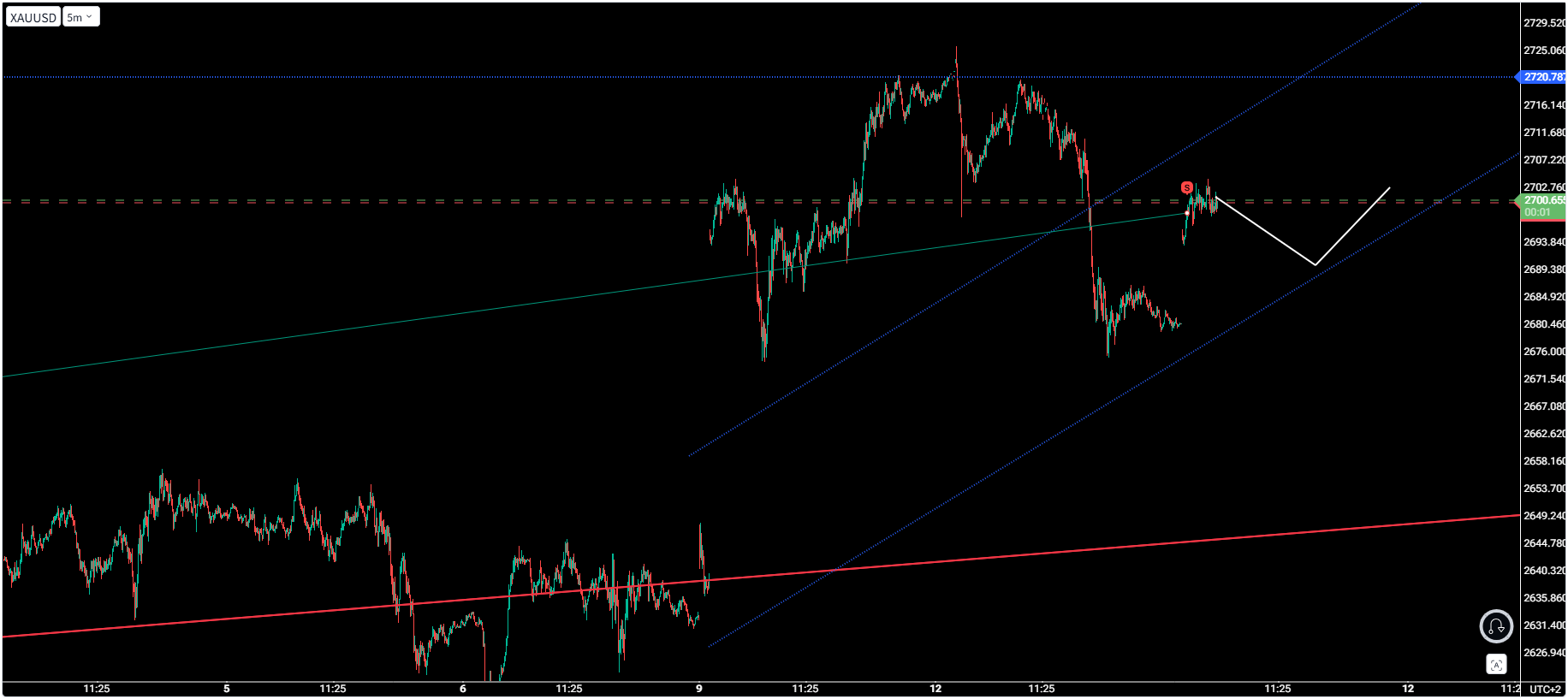The width and height of the screenshot is (1568, 699).
Task: Open the XAUUSD symbol search
Action: pyautogui.click(x=33, y=17)
